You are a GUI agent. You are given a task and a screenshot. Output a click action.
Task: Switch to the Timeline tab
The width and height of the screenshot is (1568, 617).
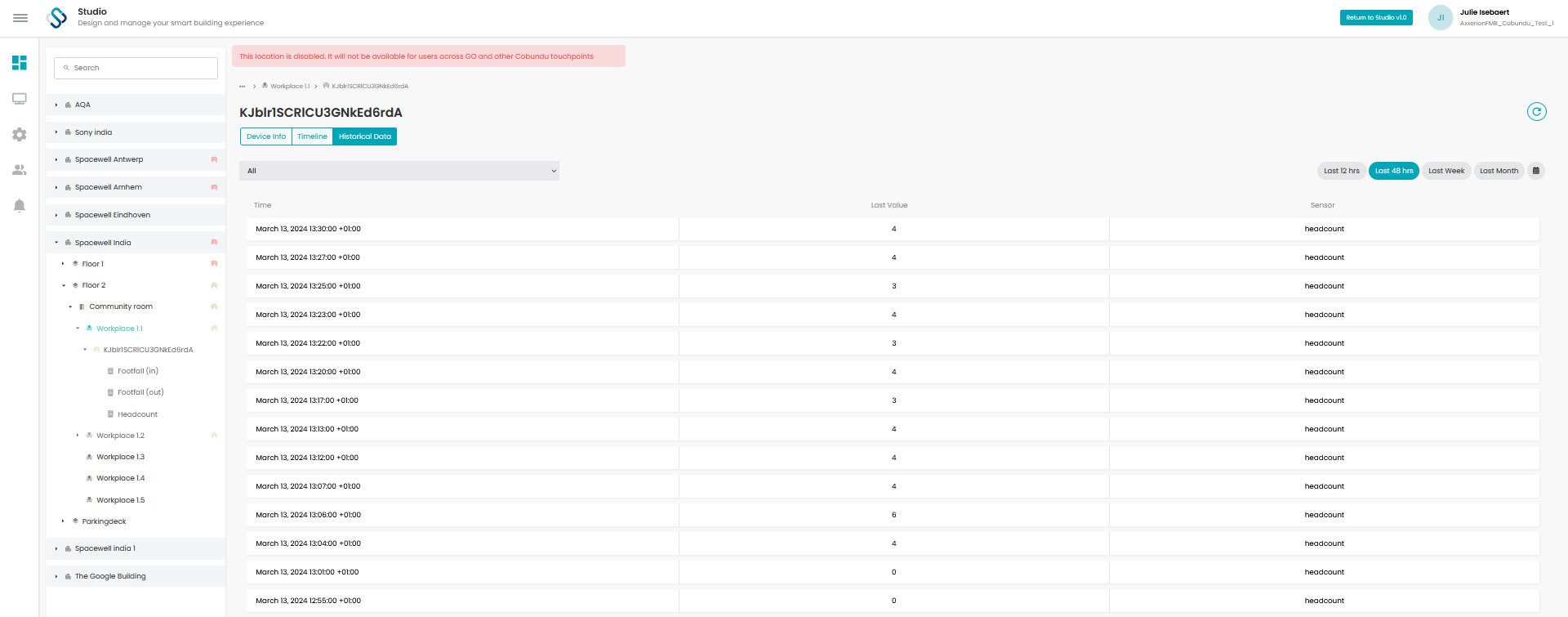[312, 136]
